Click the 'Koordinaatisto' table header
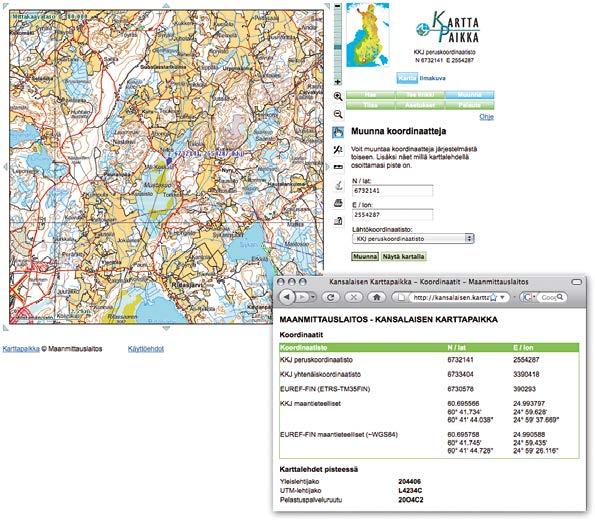The image size is (595, 527). click(304, 348)
